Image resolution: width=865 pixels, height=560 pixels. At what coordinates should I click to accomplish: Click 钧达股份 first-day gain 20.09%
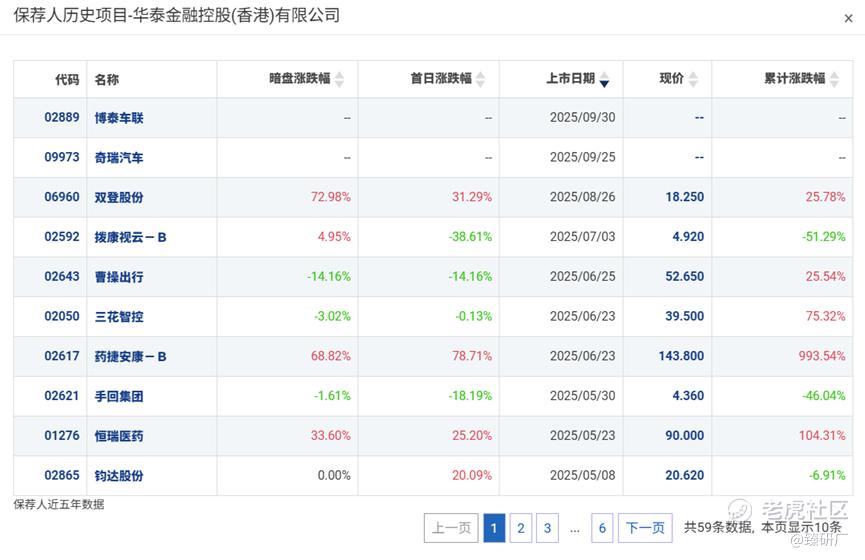472,475
